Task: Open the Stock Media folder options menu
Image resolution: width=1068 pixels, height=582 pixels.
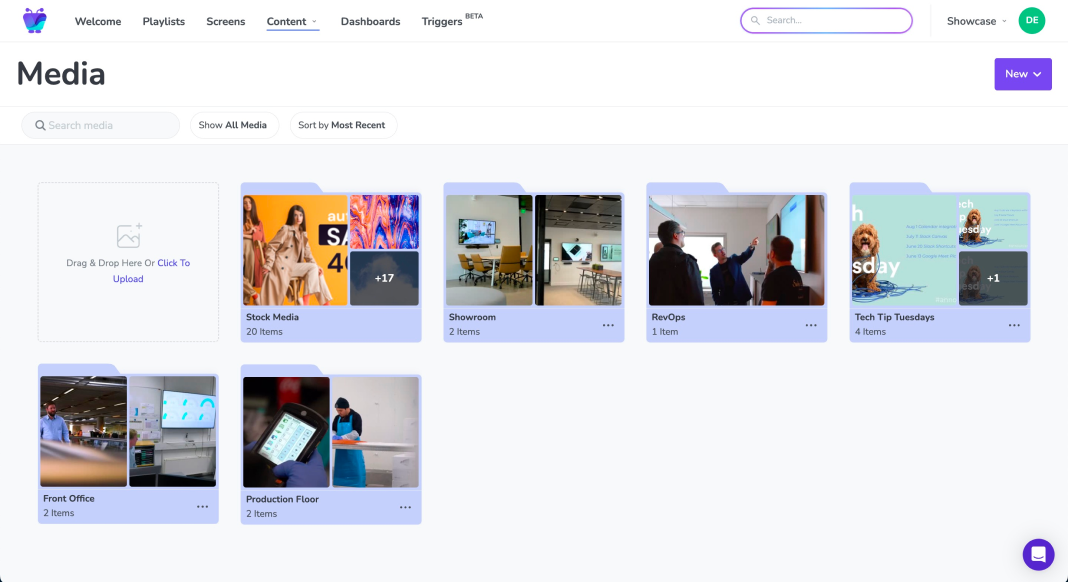Action: 404,324
